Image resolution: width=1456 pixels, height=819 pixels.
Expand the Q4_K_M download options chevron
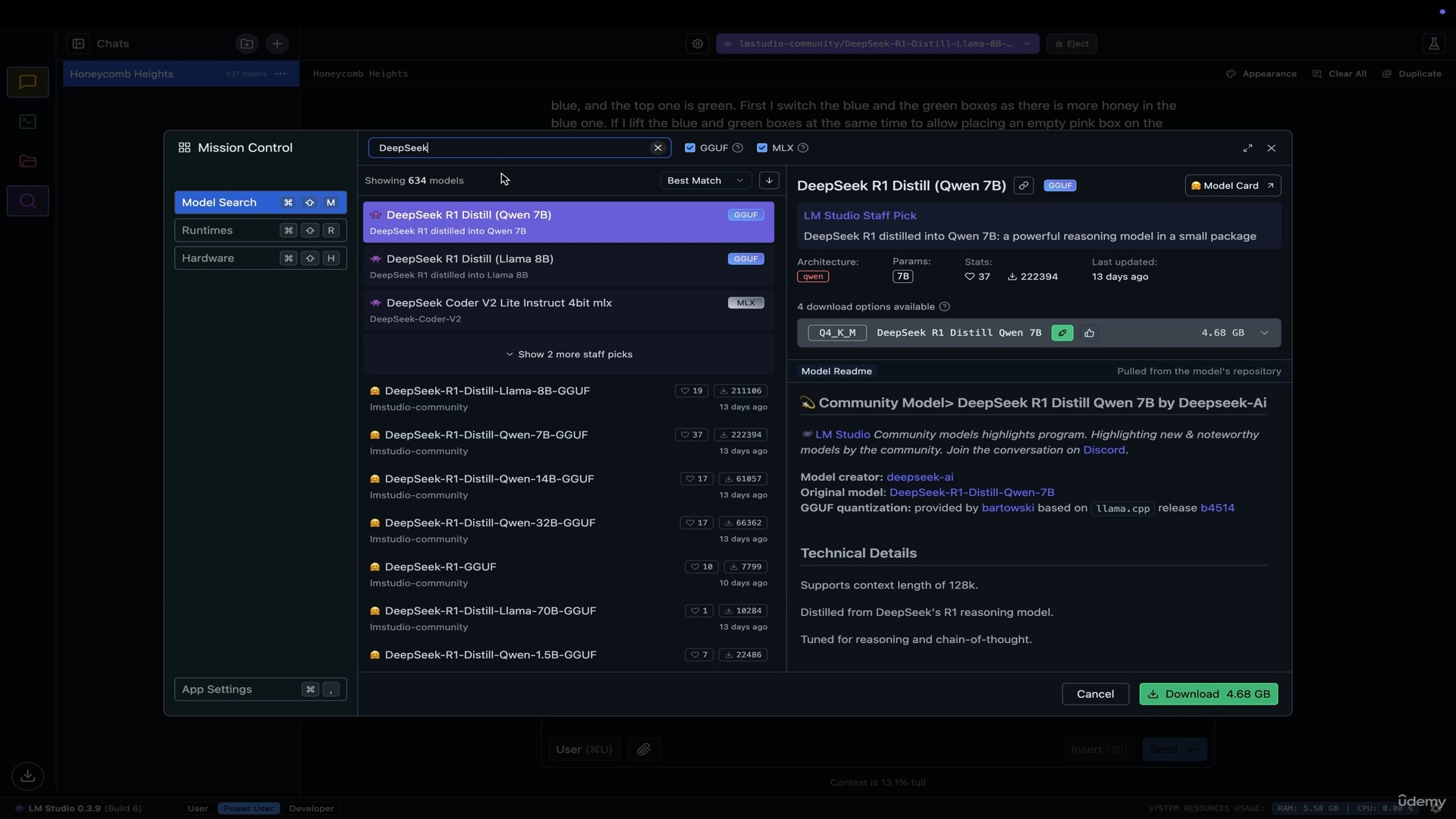(x=1264, y=333)
